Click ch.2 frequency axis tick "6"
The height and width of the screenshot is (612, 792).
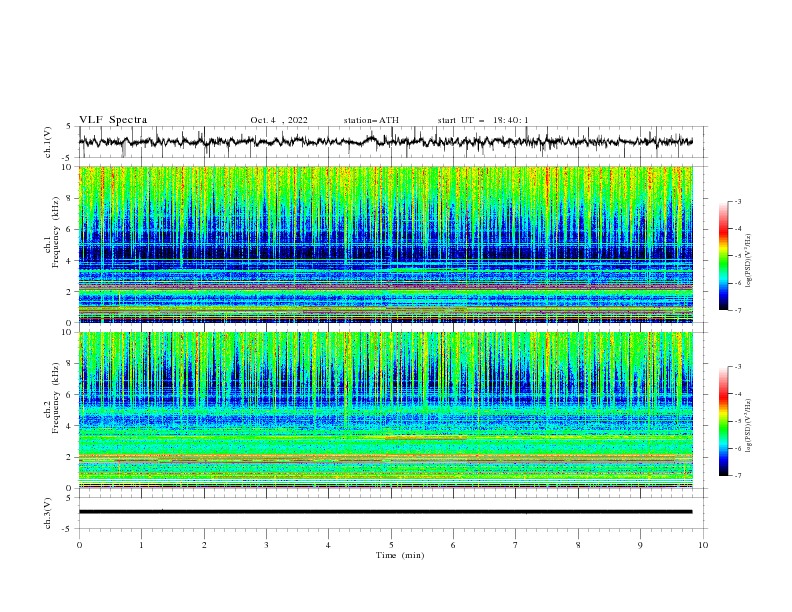pyautogui.click(x=70, y=395)
